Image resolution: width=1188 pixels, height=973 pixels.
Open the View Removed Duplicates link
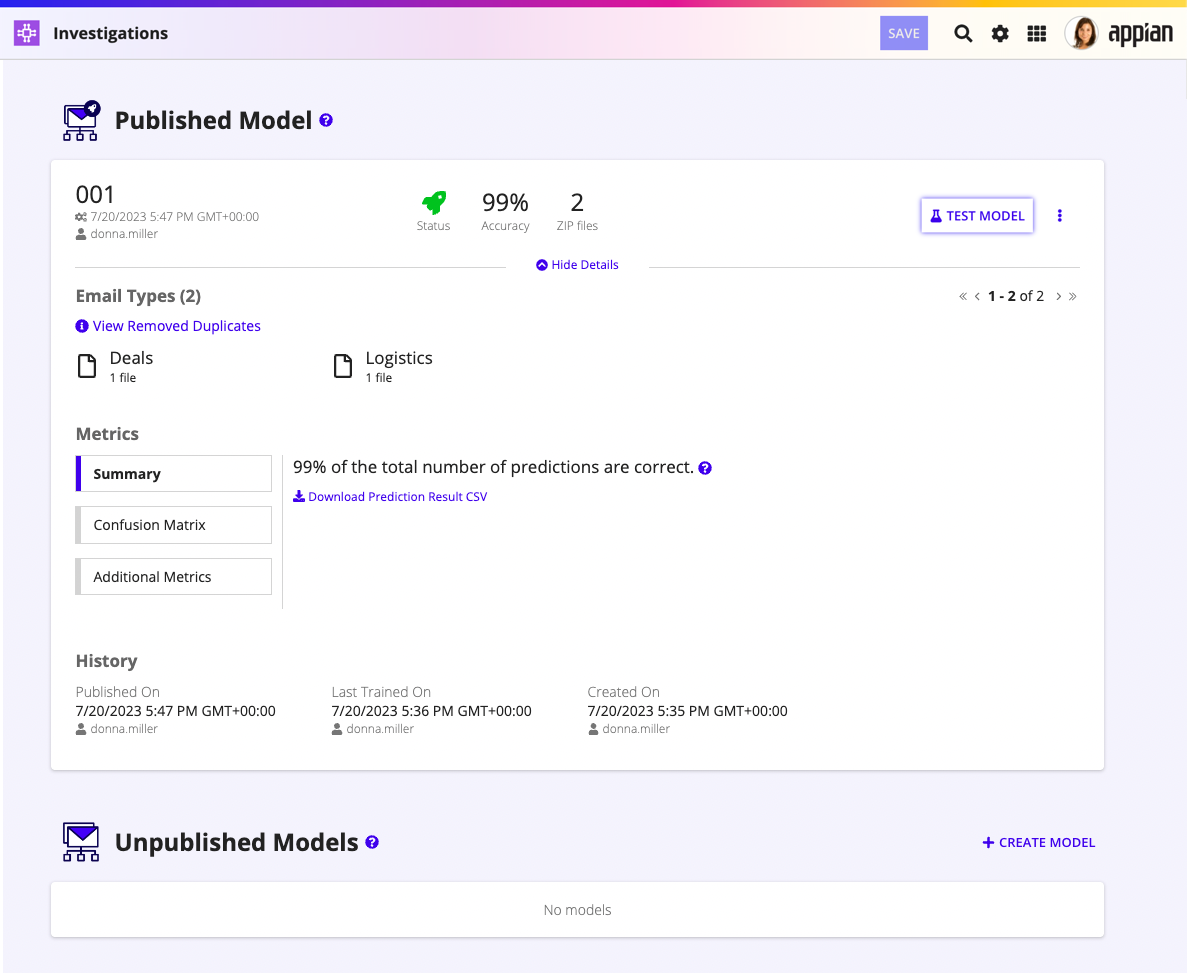pyautogui.click(x=177, y=326)
